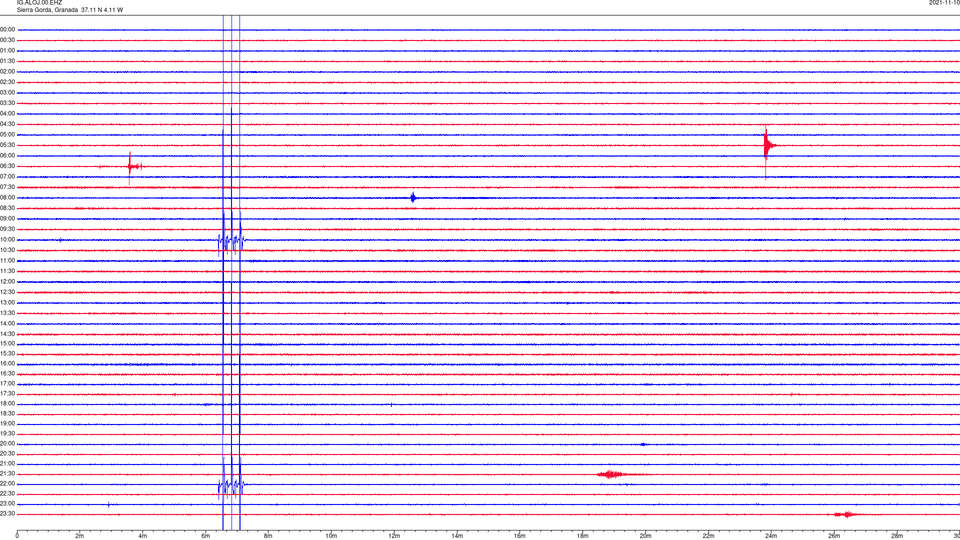This screenshot has width=960, height=540.
Task: Click the blue seismic event on 08:00 trace
Action: click(413, 197)
